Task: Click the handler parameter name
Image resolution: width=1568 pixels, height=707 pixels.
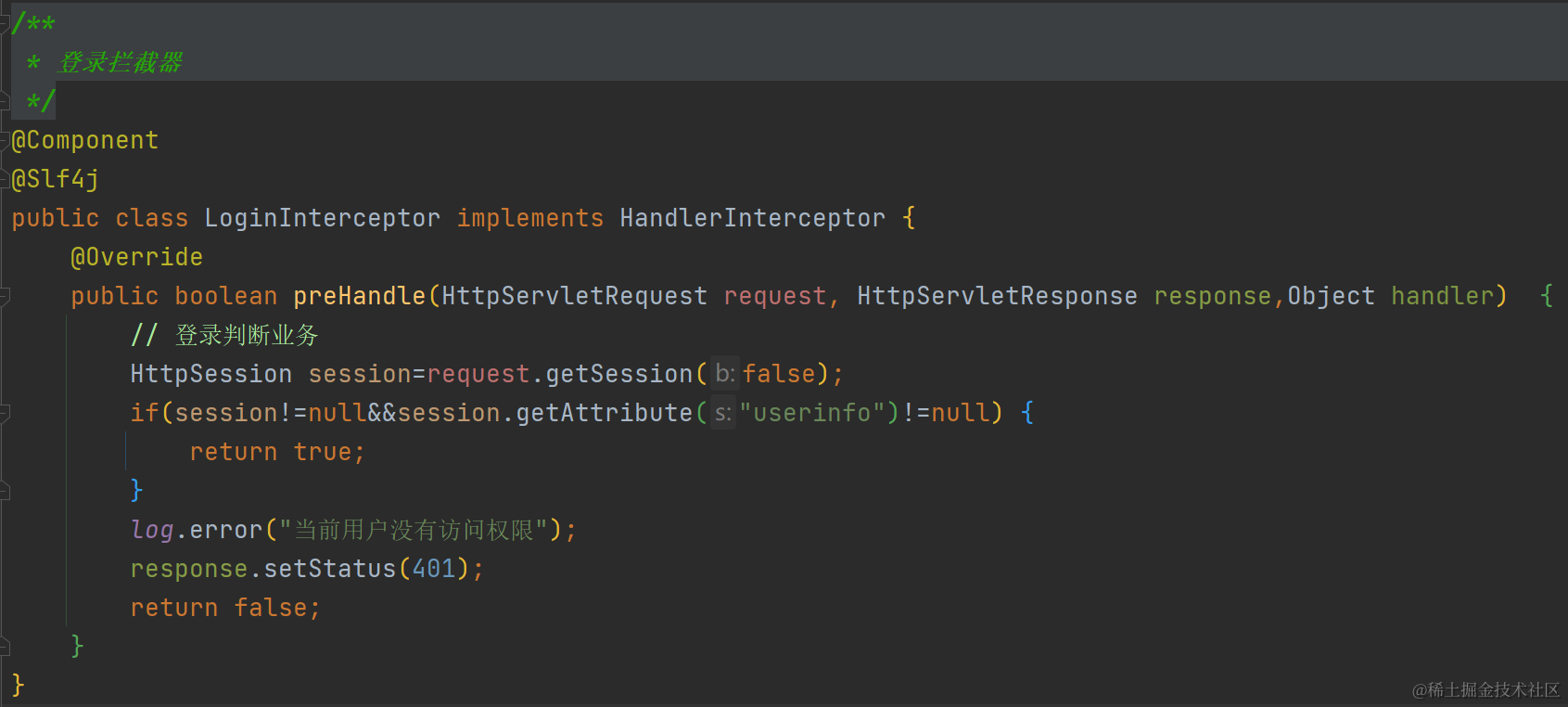Action: coord(1443,296)
